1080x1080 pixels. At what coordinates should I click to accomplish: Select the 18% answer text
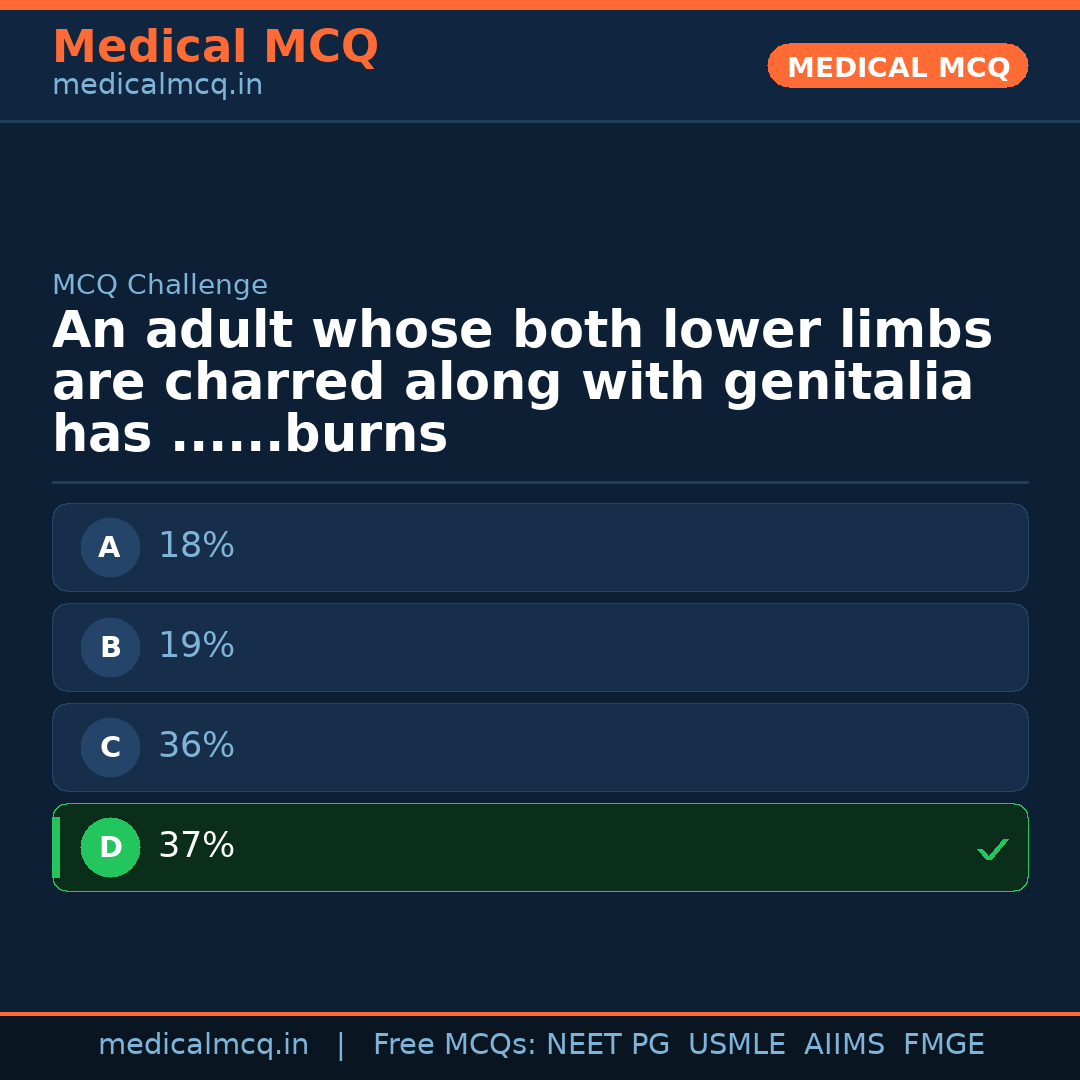(x=196, y=546)
